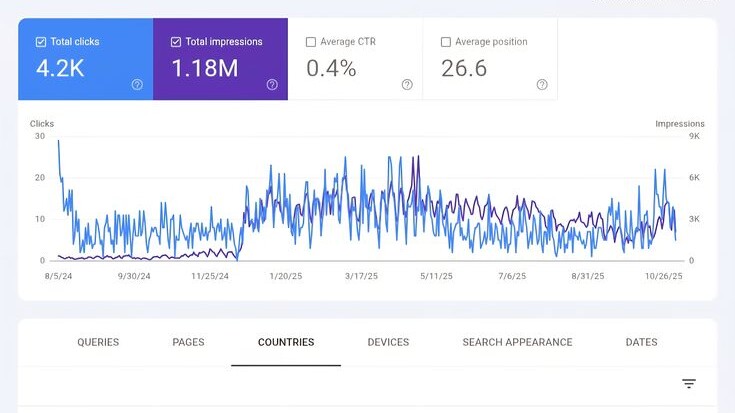Click the Impressions axis label
Screen dimensions: 735x413
point(680,124)
